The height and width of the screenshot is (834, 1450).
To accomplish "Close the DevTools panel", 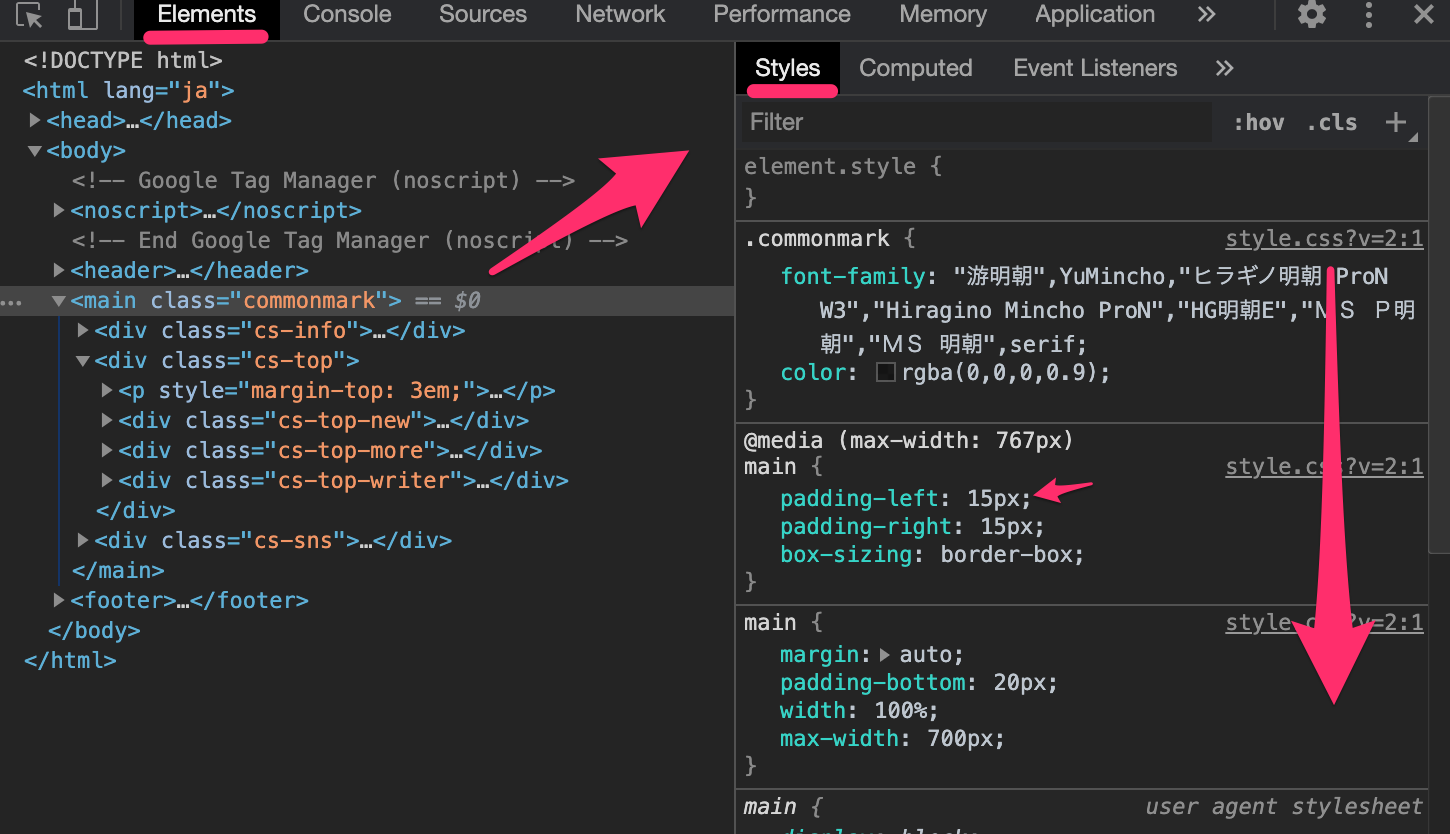I will (1424, 15).
